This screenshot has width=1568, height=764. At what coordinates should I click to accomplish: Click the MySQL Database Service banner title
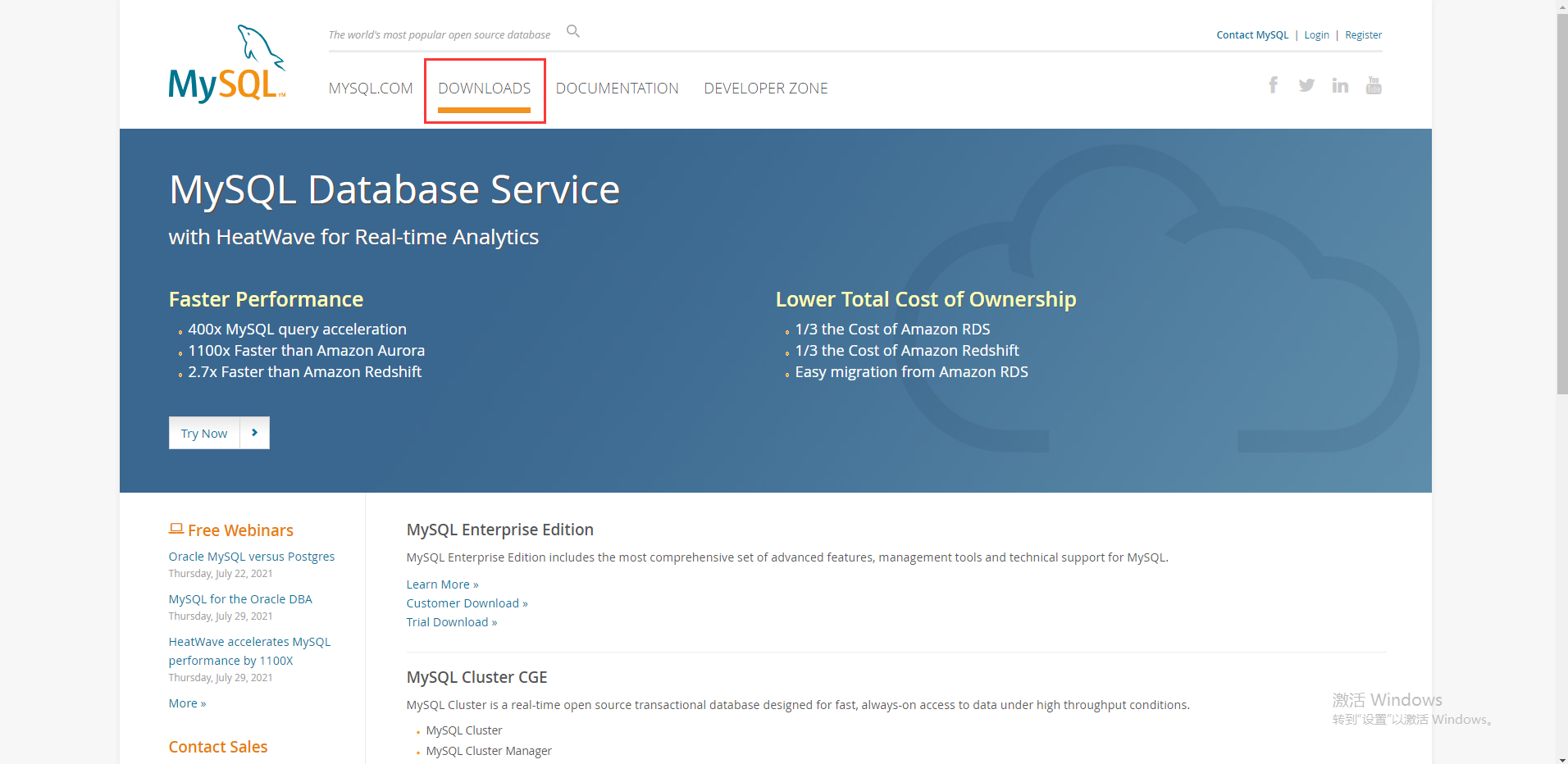[x=394, y=189]
